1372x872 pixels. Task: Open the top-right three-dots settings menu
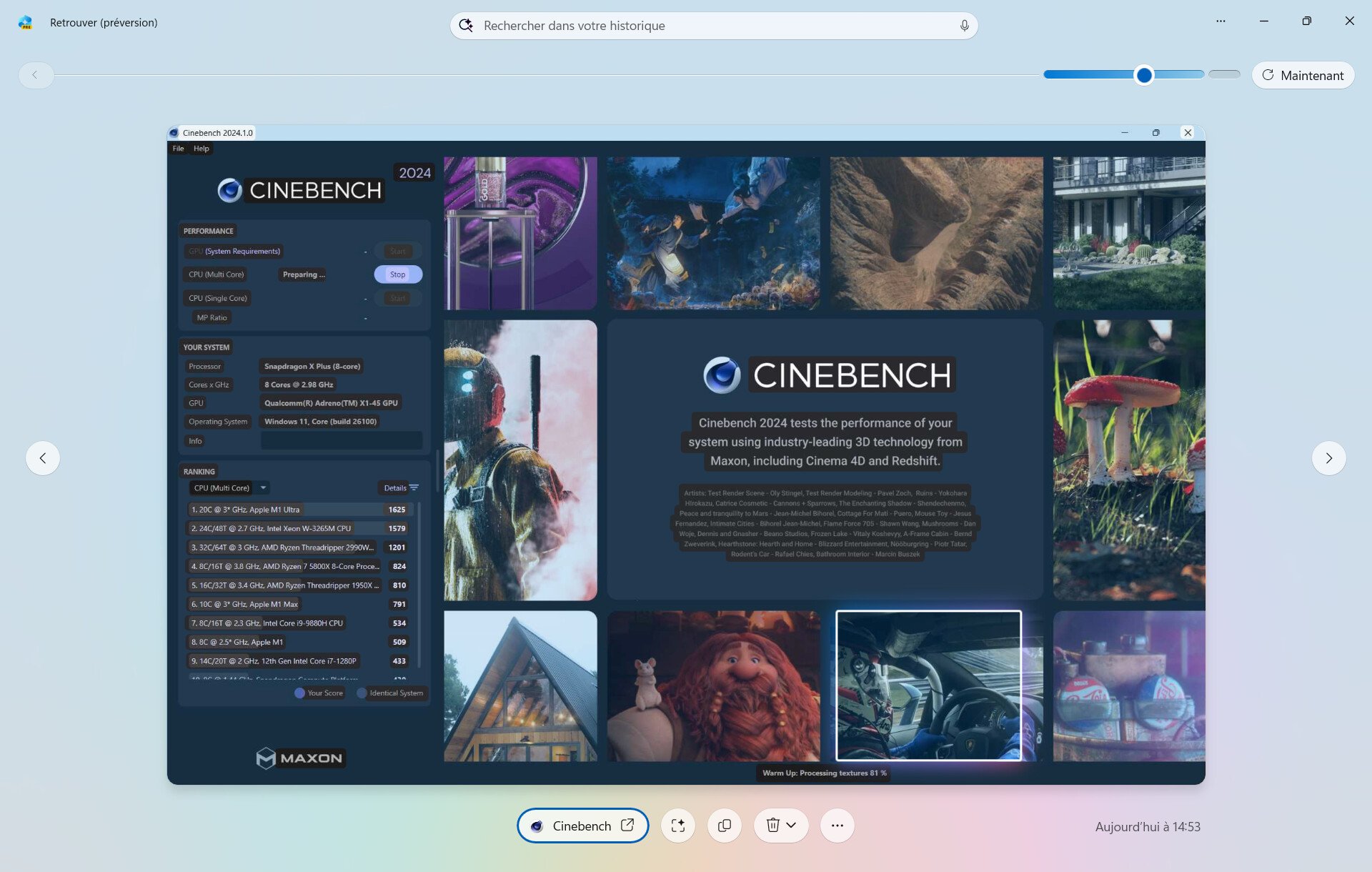click(1220, 21)
